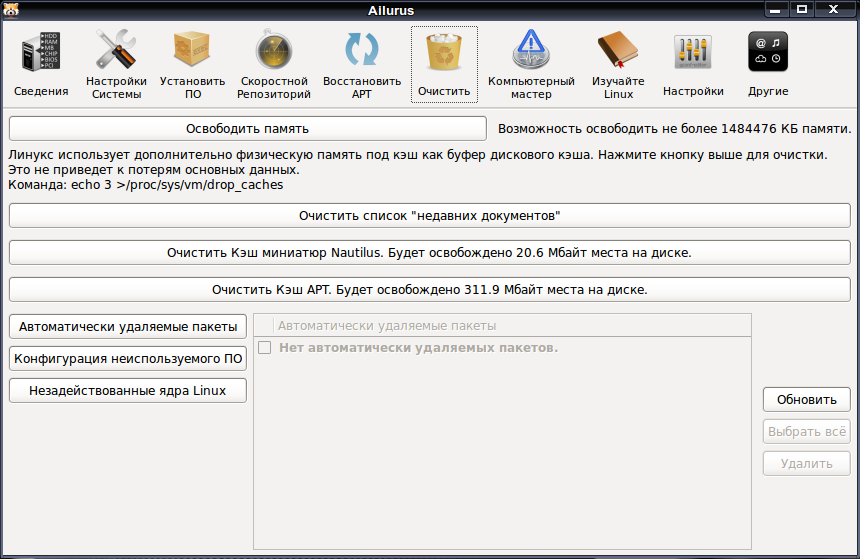Click the 1484476 КБ memory notice text
Screen dimensions: 860x559
(x=674, y=128)
